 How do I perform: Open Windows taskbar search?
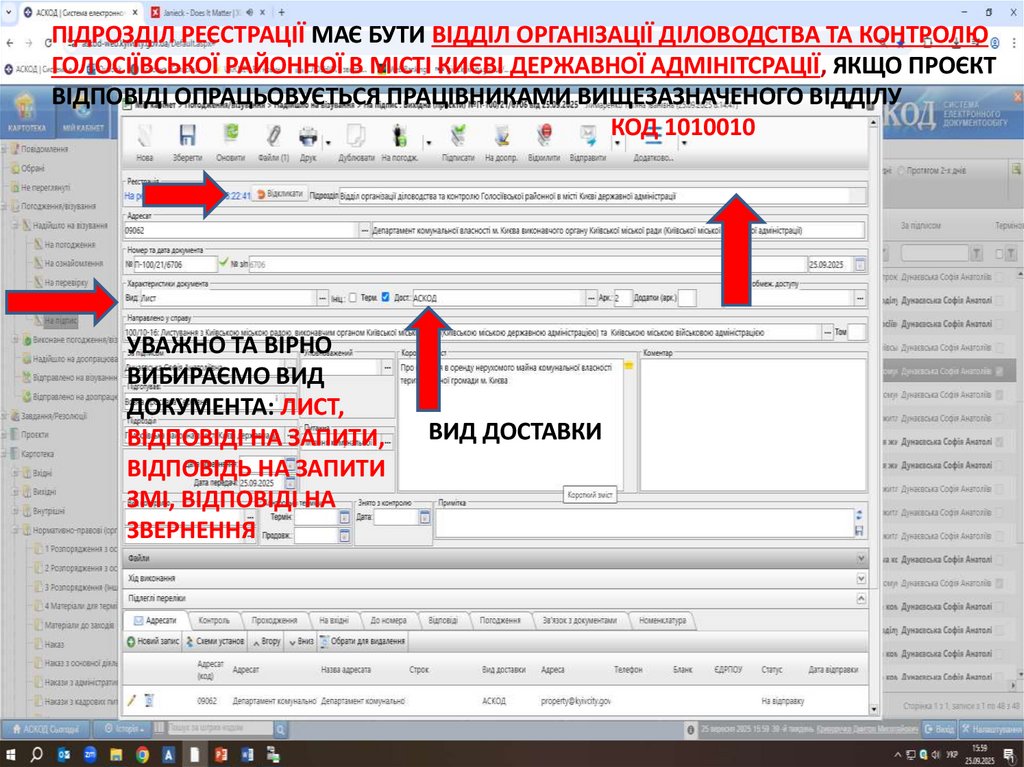pos(37,755)
